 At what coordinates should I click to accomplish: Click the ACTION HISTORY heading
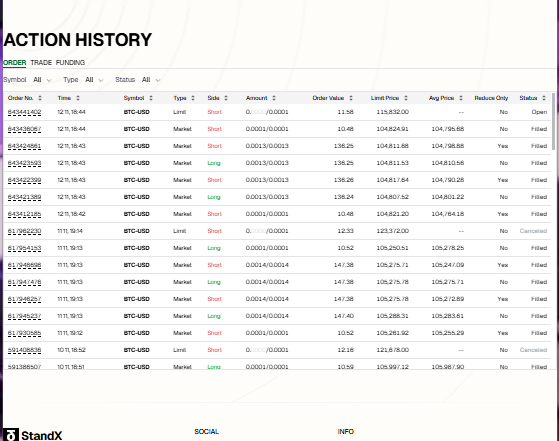coord(78,40)
